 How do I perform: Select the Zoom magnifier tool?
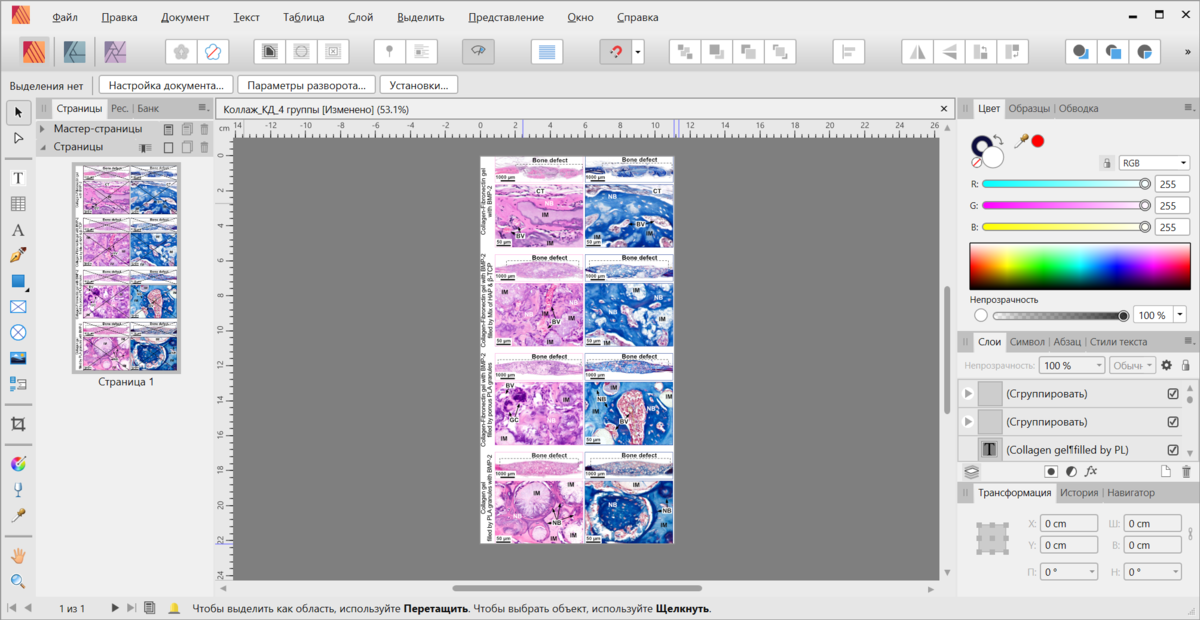pyautogui.click(x=18, y=581)
